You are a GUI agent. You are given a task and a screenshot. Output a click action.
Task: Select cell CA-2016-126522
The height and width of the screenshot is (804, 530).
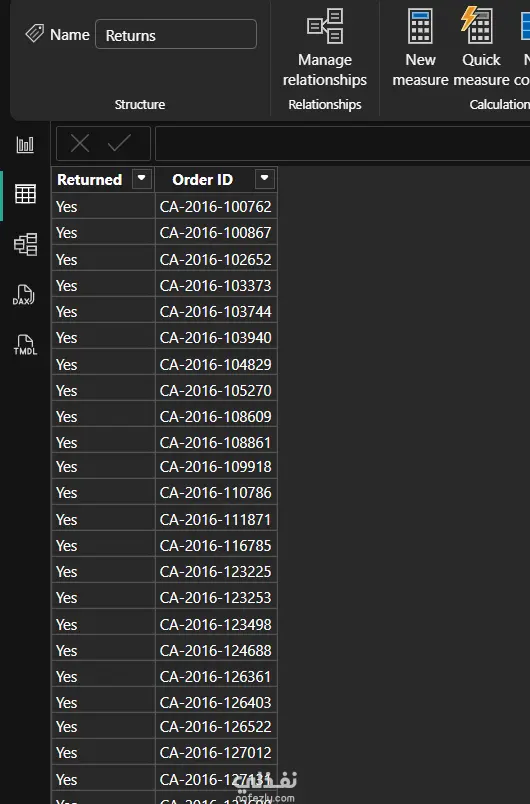tap(216, 726)
